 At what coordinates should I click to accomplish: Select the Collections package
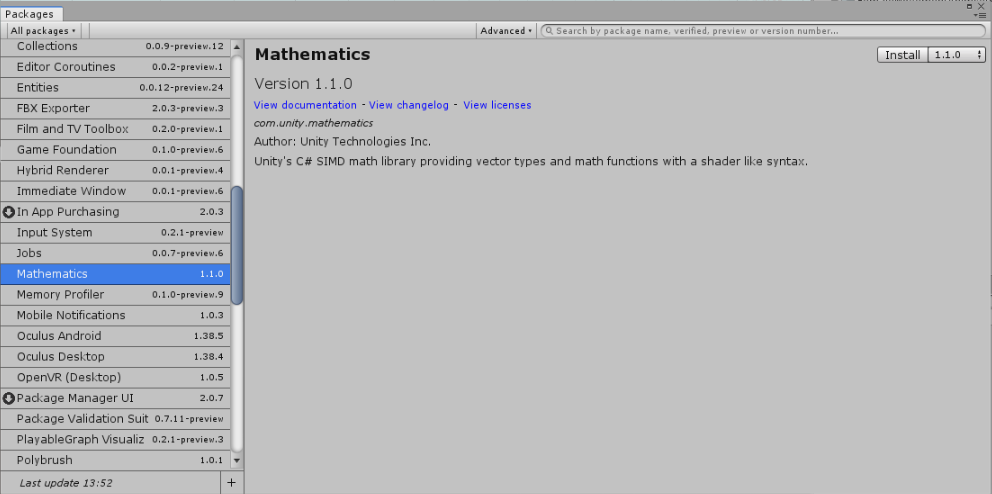tap(115, 46)
